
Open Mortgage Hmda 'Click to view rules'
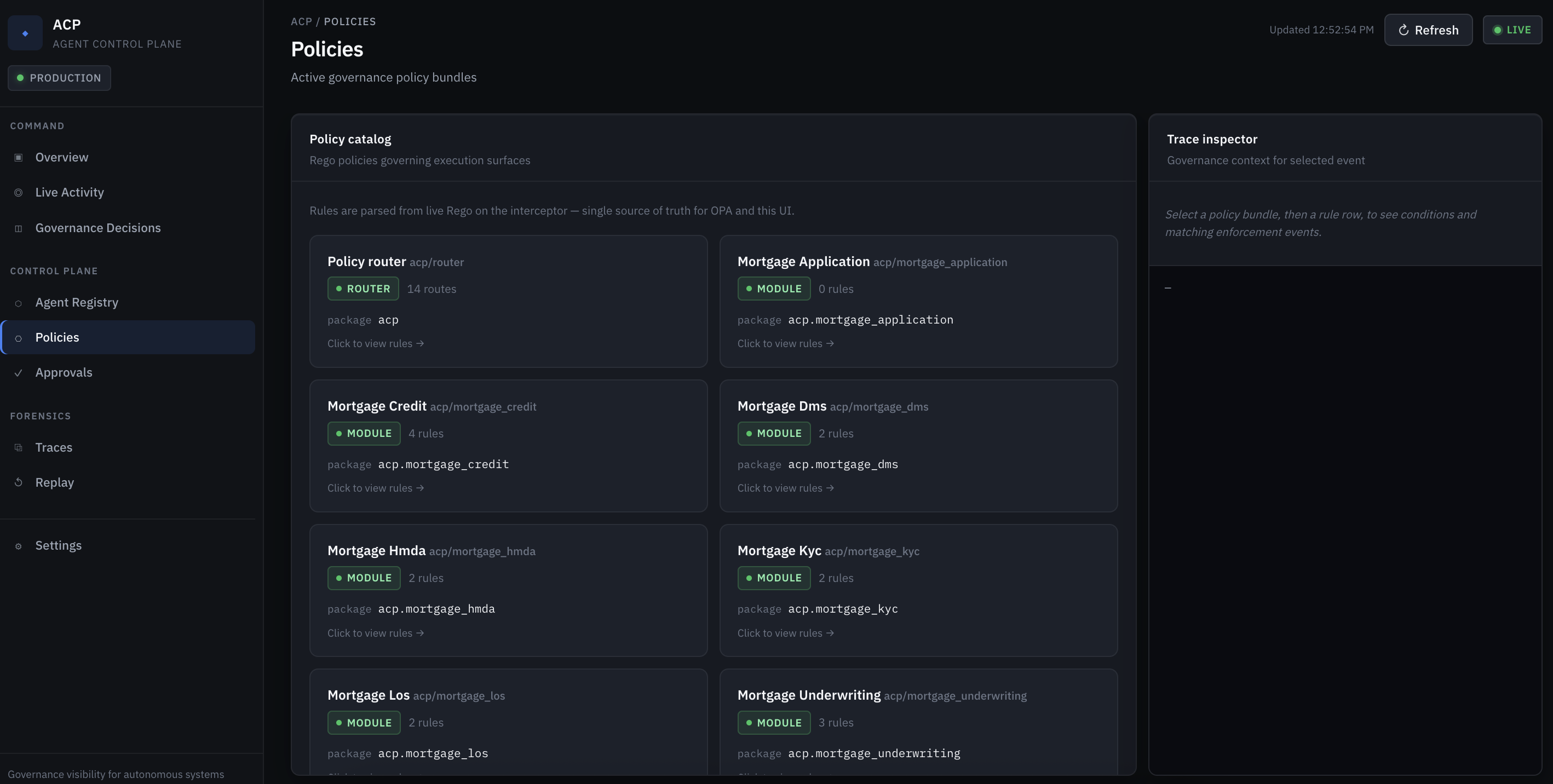coord(376,633)
